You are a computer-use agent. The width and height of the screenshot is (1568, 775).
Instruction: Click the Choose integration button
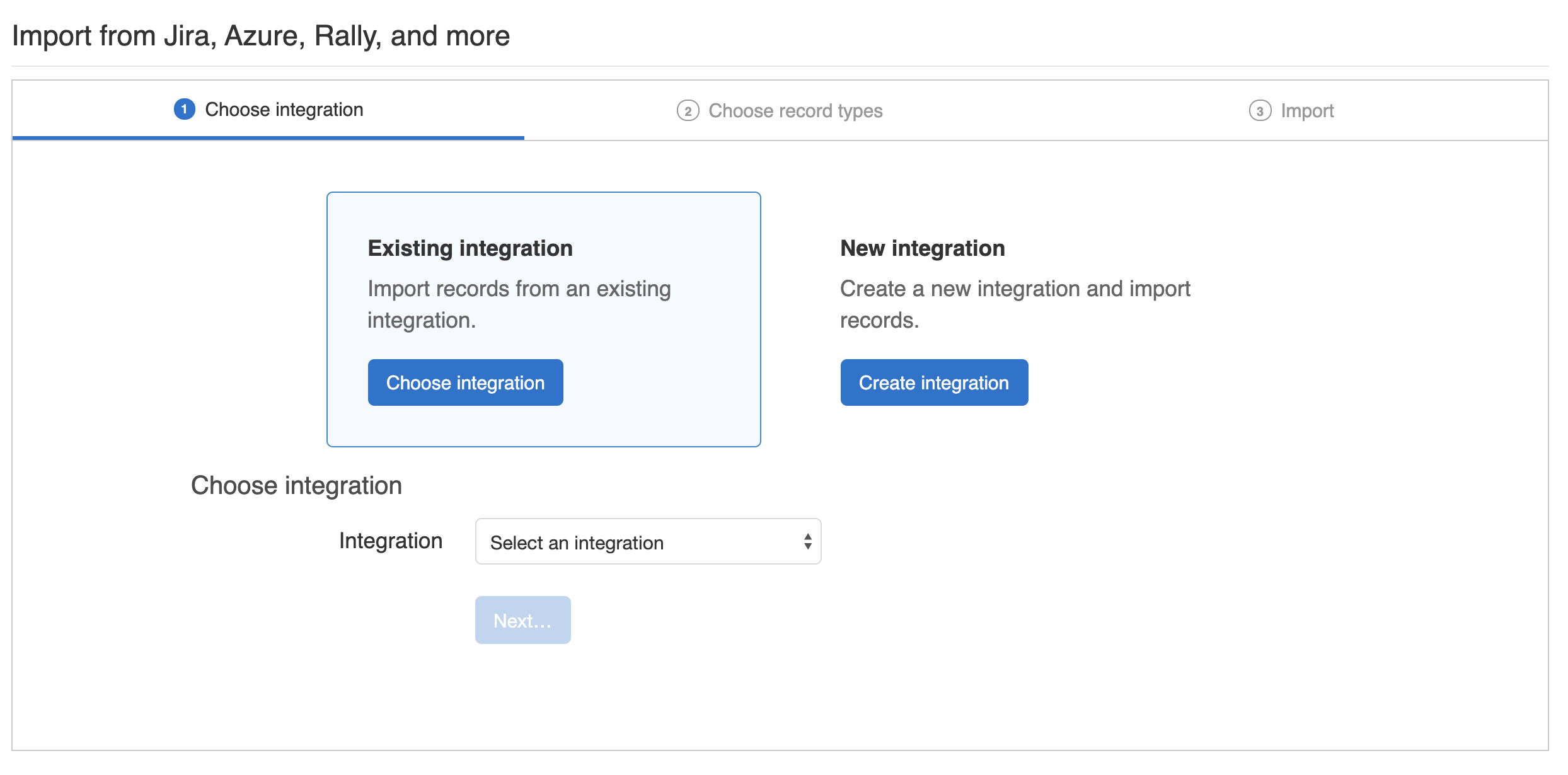464,382
